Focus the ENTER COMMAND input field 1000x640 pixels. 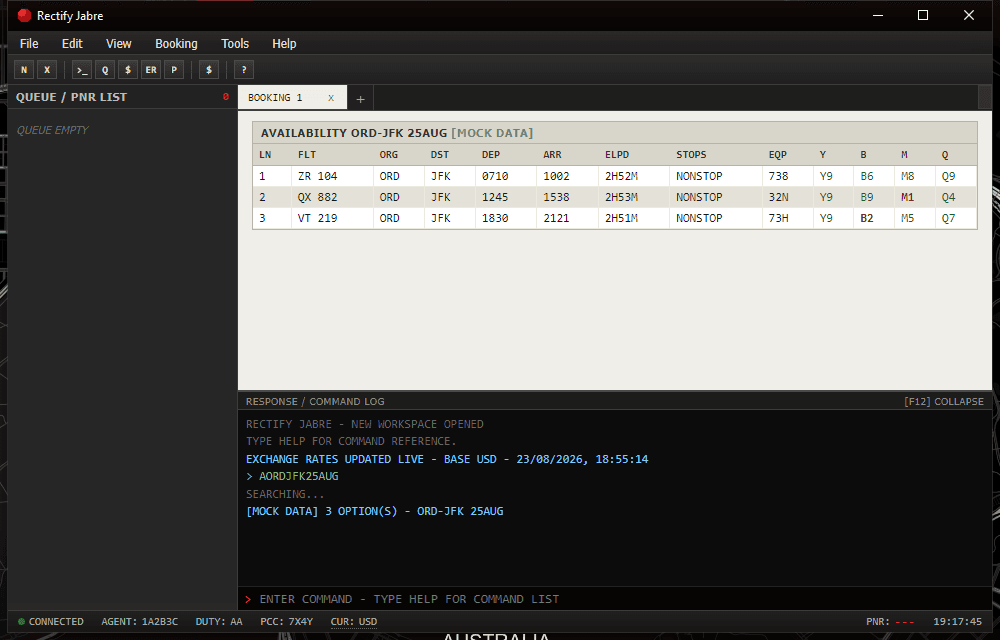(x=615, y=599)
